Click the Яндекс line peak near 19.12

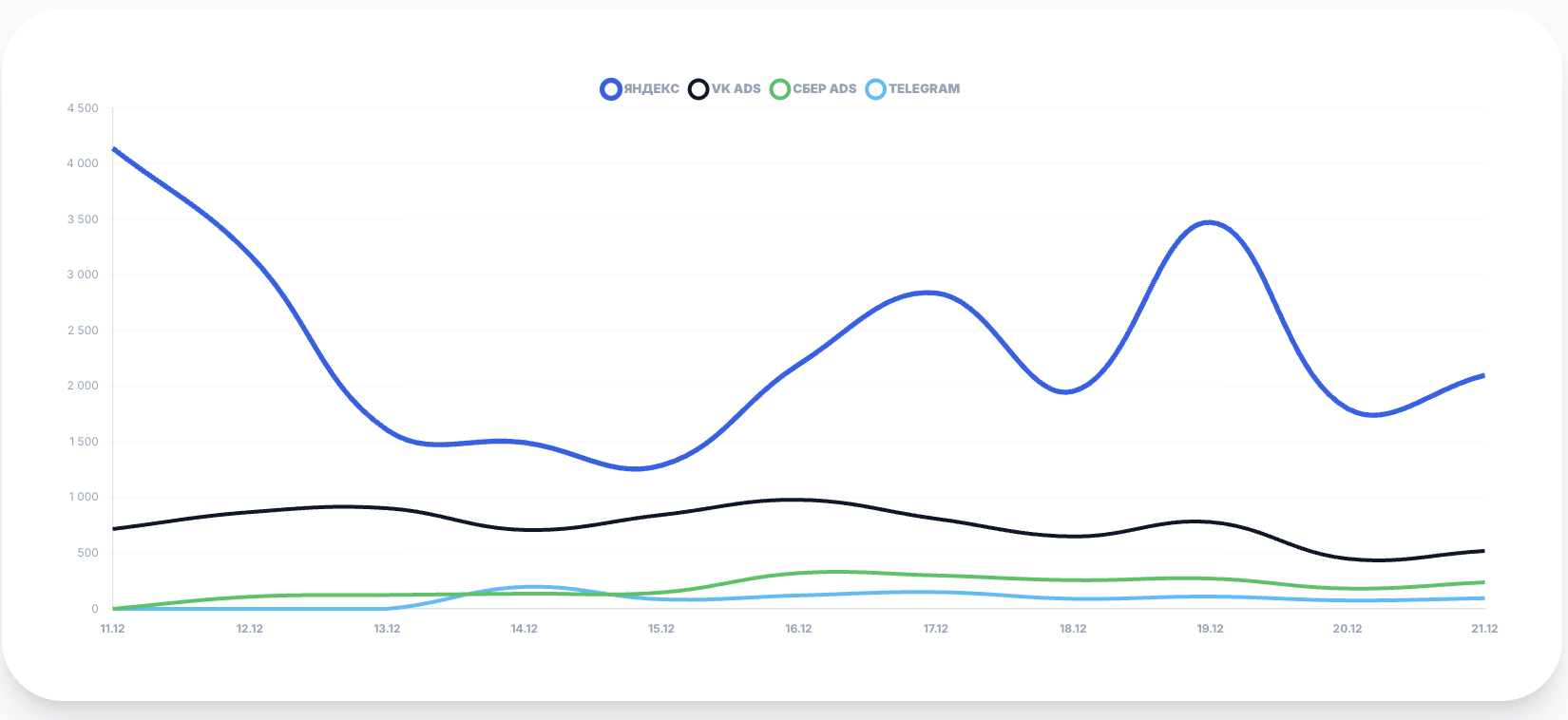pos(1208,223)
